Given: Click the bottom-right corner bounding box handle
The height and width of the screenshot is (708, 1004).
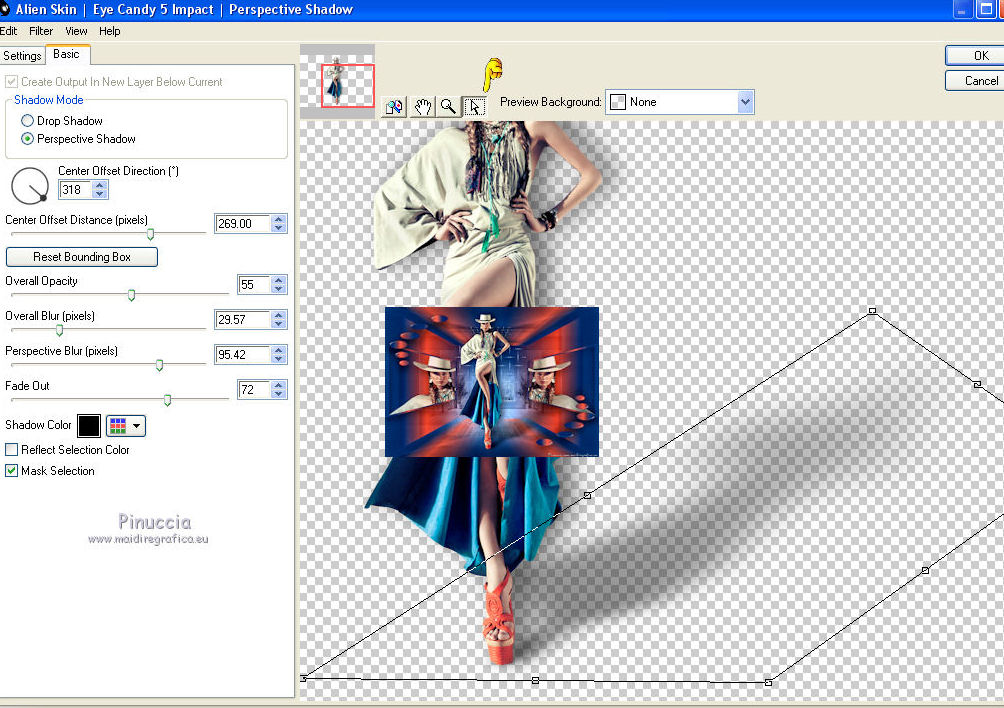Looking at the screenshot, I should pos(768,683).
